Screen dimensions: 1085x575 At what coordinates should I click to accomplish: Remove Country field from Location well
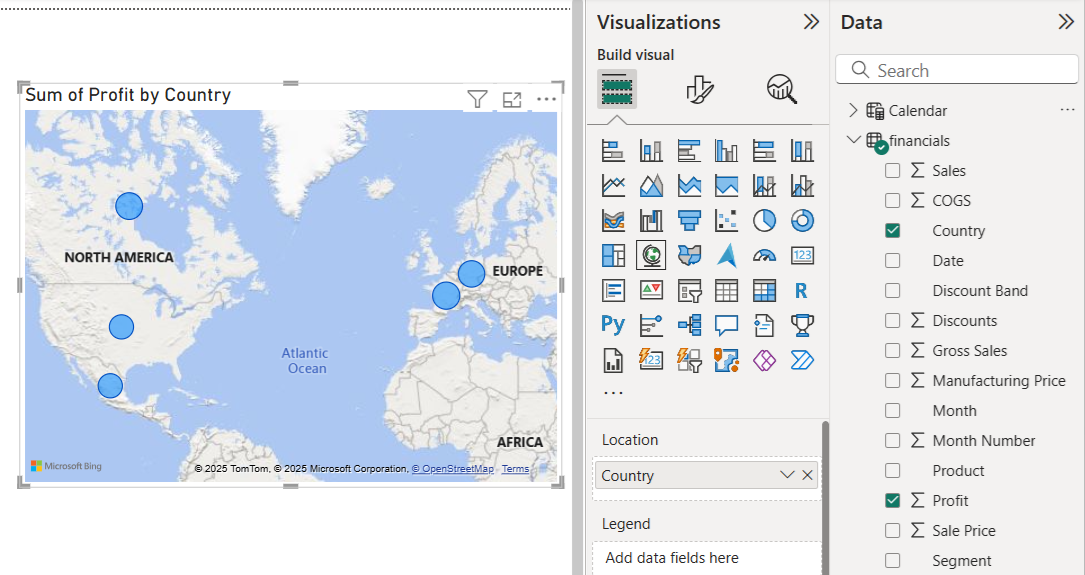808,475
